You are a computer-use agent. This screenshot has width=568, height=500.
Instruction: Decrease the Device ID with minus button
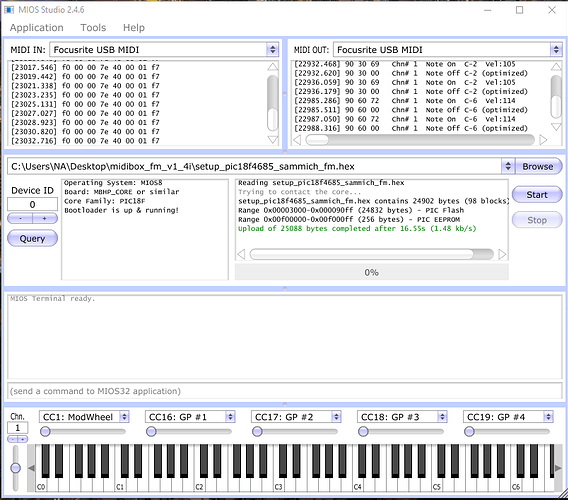tap(20, 218)
